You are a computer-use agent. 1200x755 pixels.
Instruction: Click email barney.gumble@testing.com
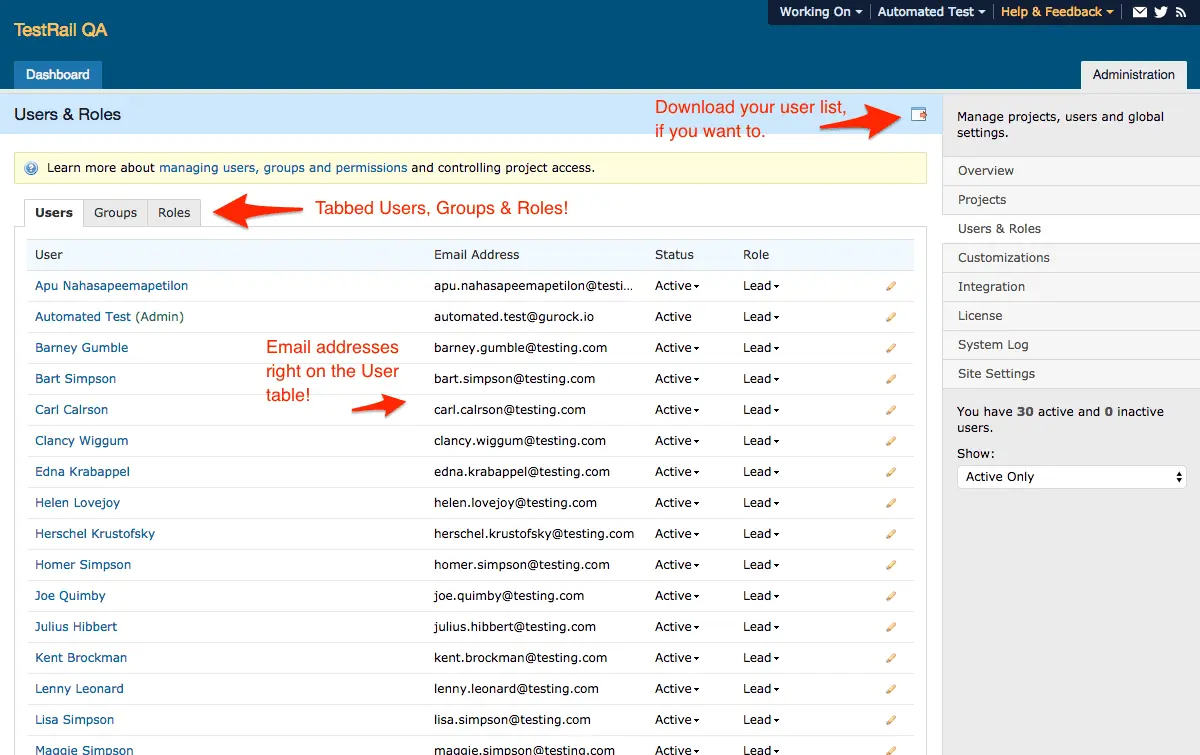[x=521, y=348]
